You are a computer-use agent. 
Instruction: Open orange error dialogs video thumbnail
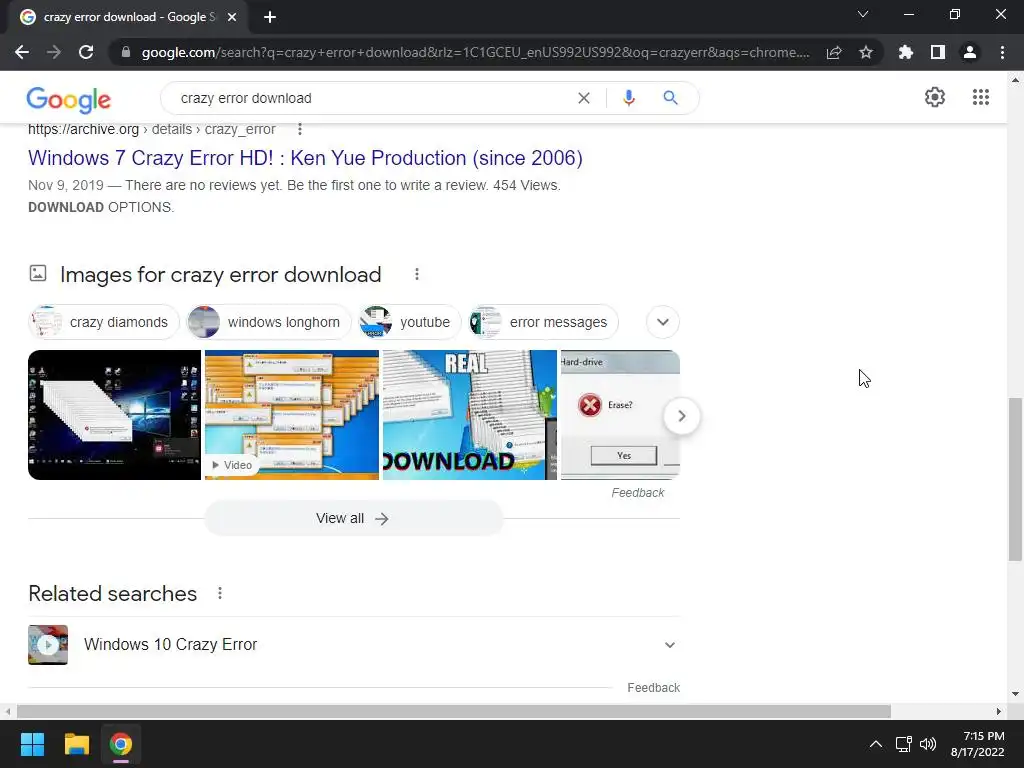pyautogui.click(x=292, y=415)
